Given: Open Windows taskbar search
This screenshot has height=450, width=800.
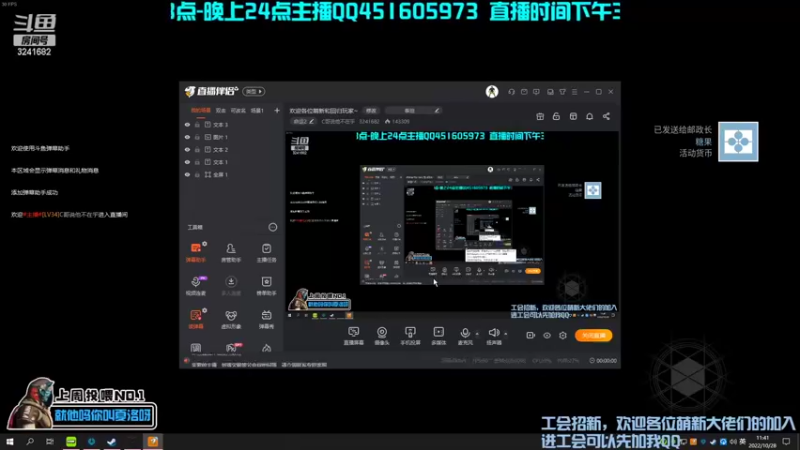Looking at the screenshot, I should (x=30, y=442).
